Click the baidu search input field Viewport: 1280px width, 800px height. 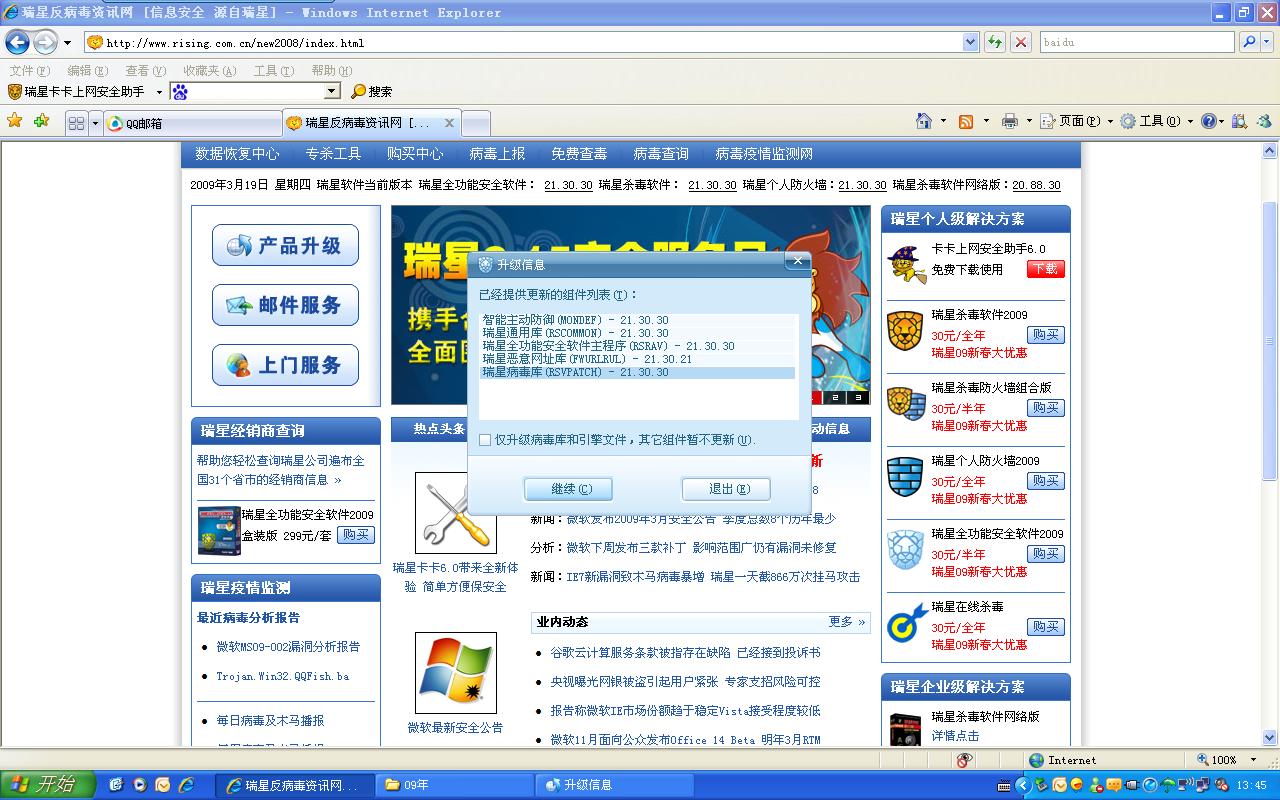click(1137, 42)
